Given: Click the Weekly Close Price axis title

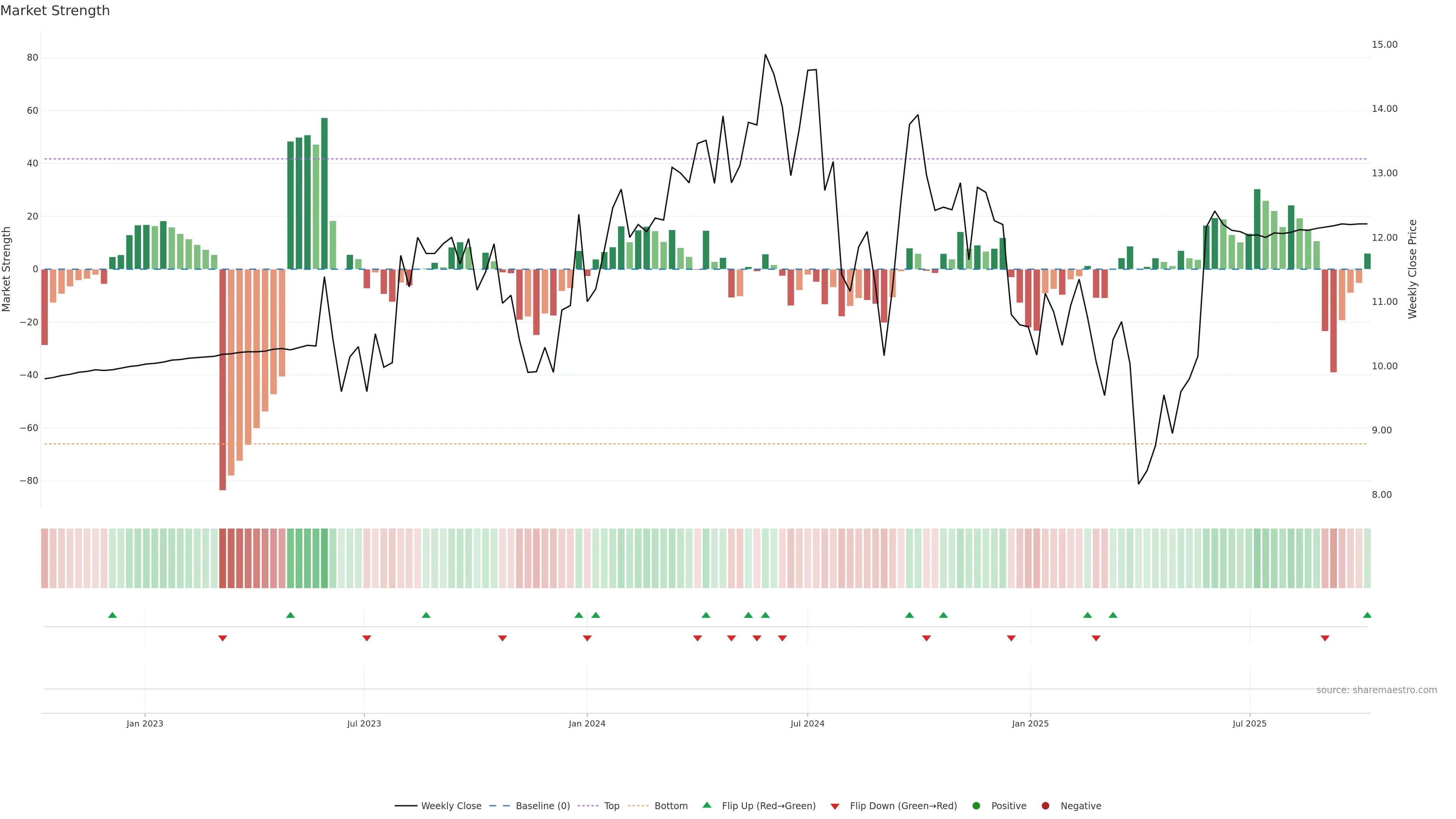Looking at the screenshot, I should pos(1412,269).
